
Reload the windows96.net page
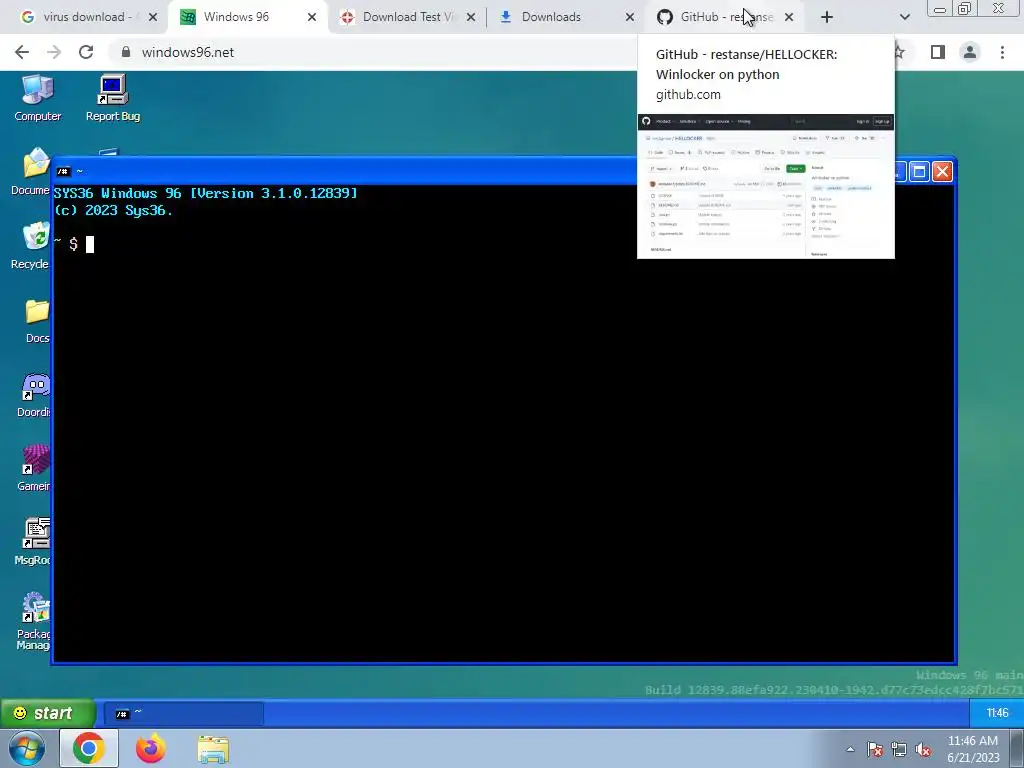click(x=86, y=52)
